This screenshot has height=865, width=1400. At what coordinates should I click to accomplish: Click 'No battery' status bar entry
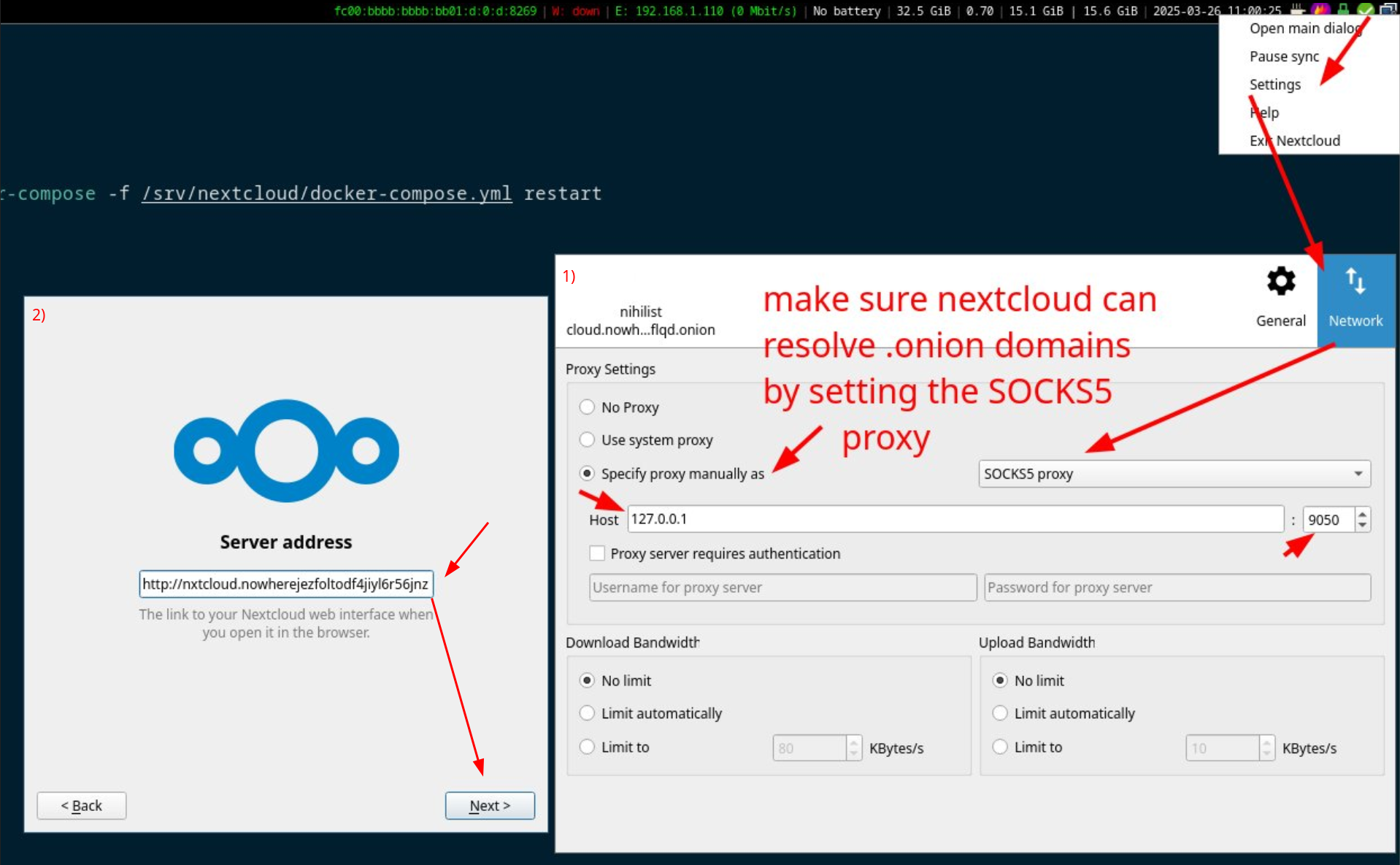pyautogui.click(x=847, y=11)
